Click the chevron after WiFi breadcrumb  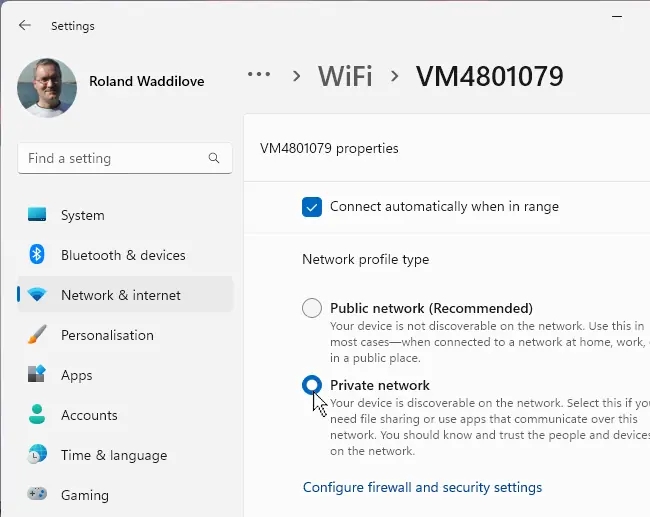tap(394, 76)
